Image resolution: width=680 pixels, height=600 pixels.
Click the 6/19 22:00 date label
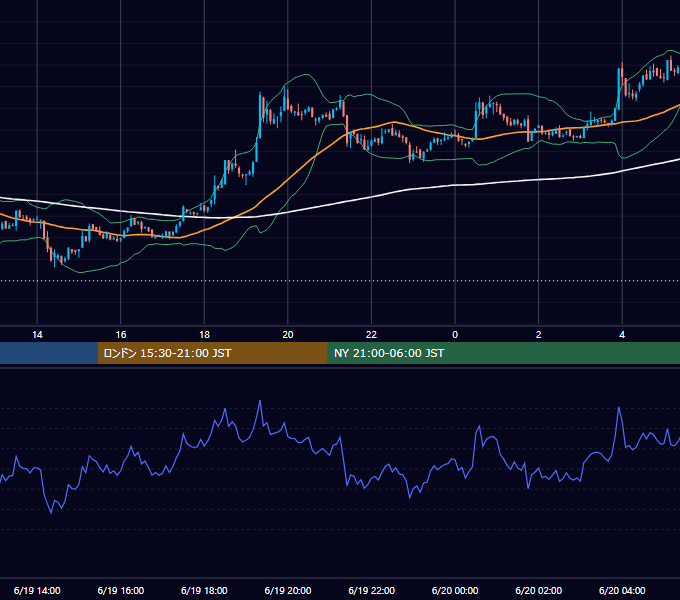tap(372, 590)
